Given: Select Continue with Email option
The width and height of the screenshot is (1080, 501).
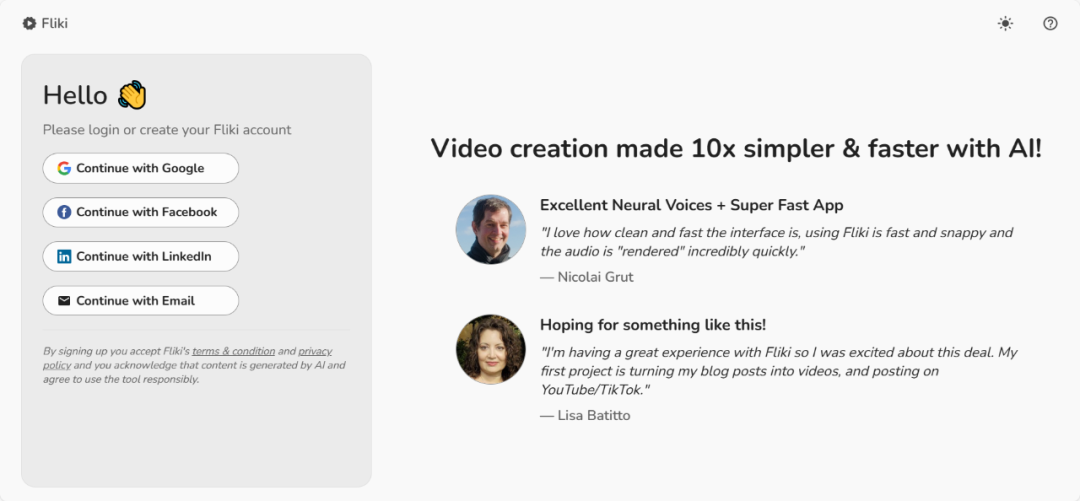Looking at the screenshot, I should pos(141,300).
